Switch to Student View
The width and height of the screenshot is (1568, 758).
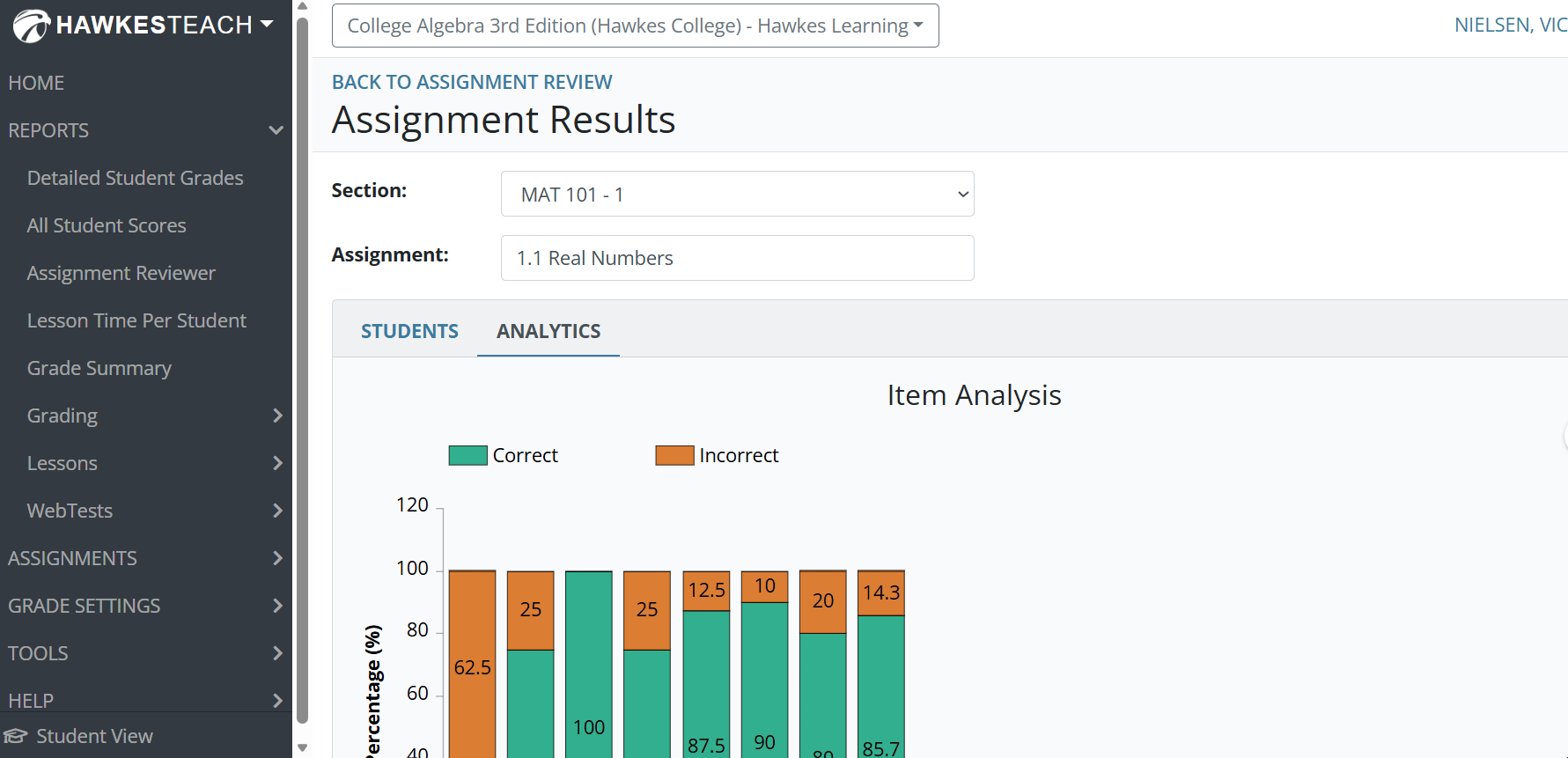[x=94, y=736]
